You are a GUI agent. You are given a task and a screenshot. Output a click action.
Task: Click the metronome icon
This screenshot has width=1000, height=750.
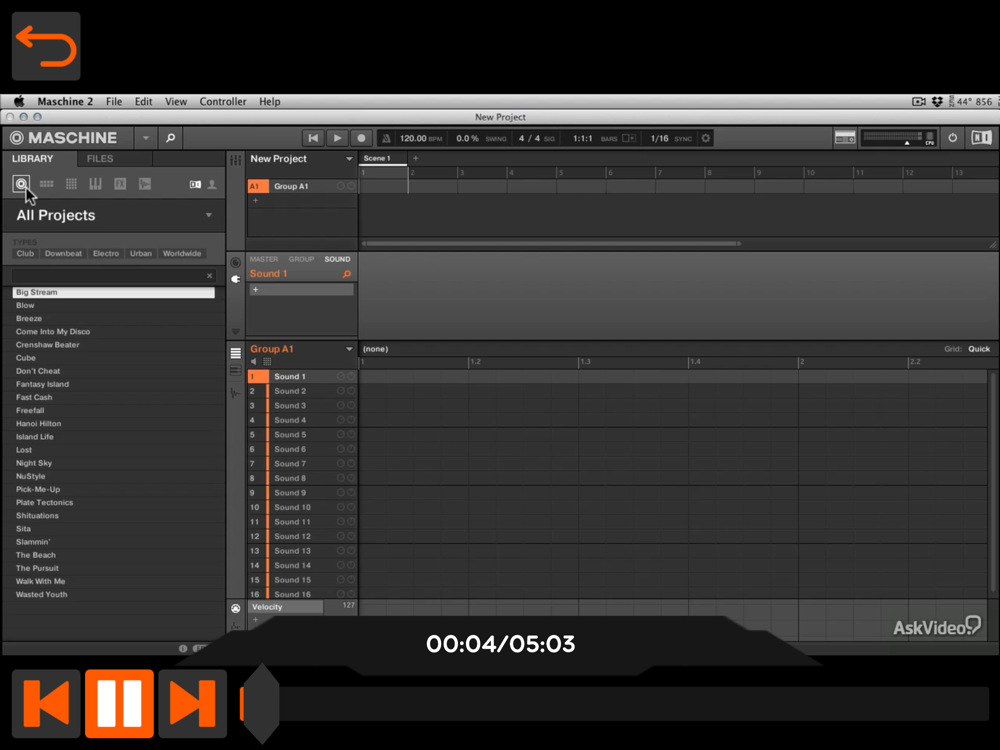(x=386, y=138)
